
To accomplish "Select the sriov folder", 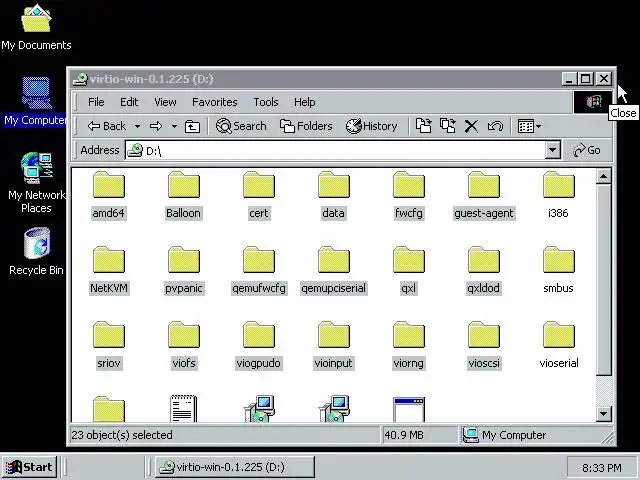I will (x=109, y=346).
